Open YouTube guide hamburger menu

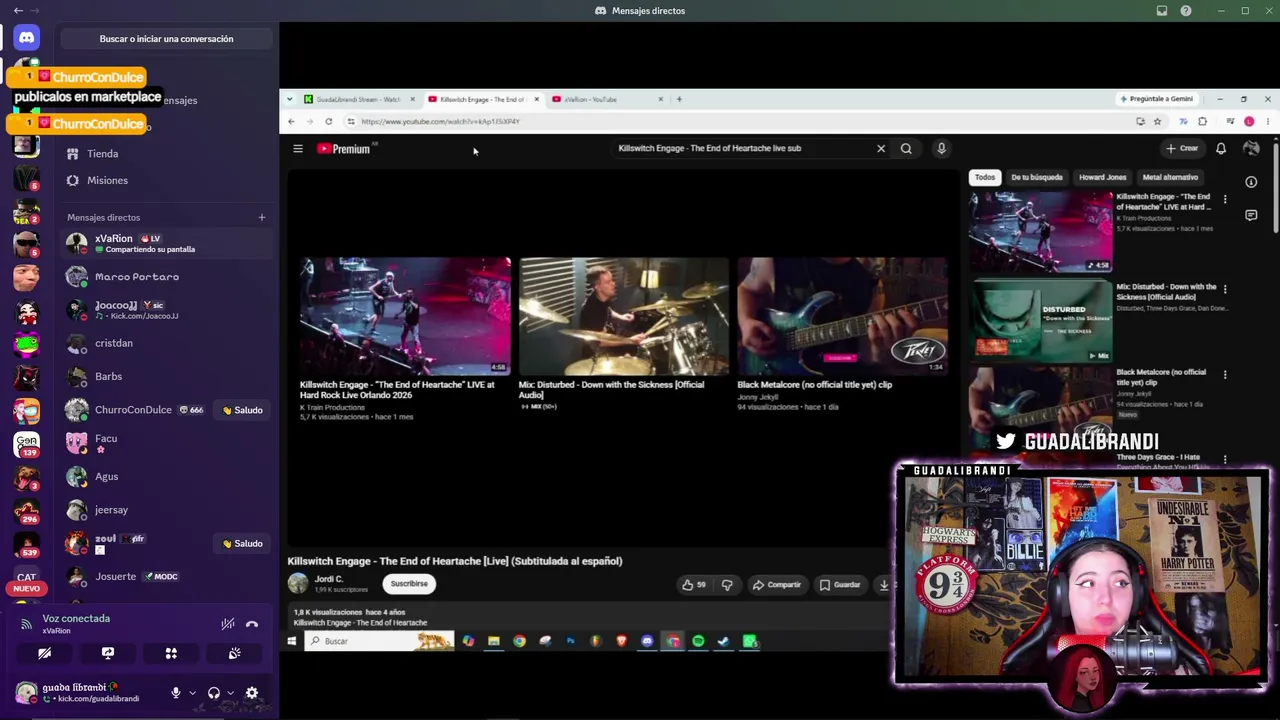click(x=298, y=148)
